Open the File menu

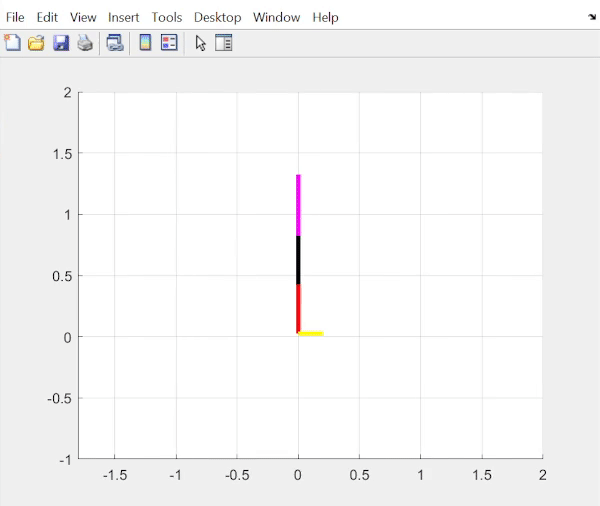(15, 17)
